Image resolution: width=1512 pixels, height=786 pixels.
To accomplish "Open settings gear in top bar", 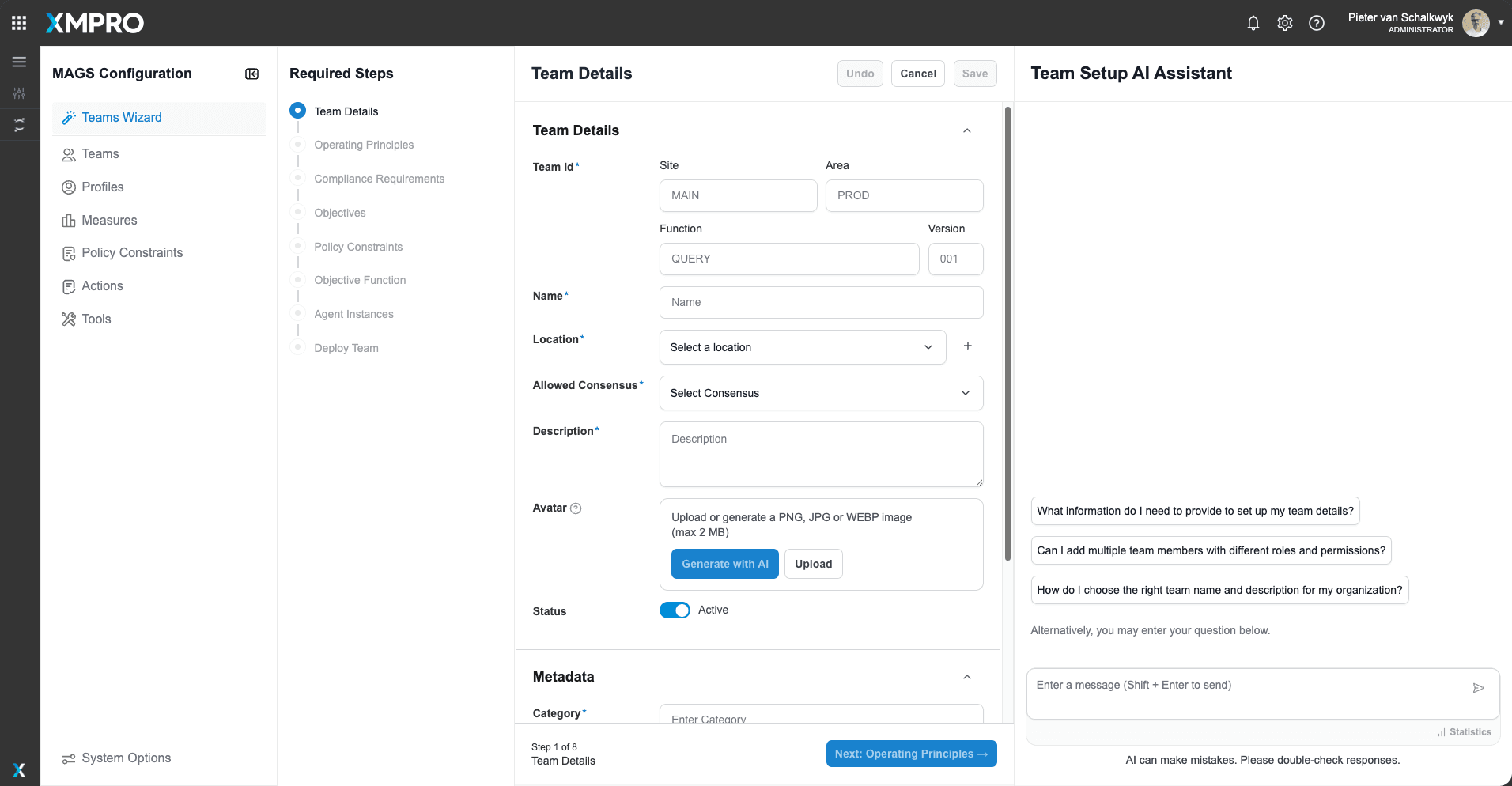I will coord(1285,23).
